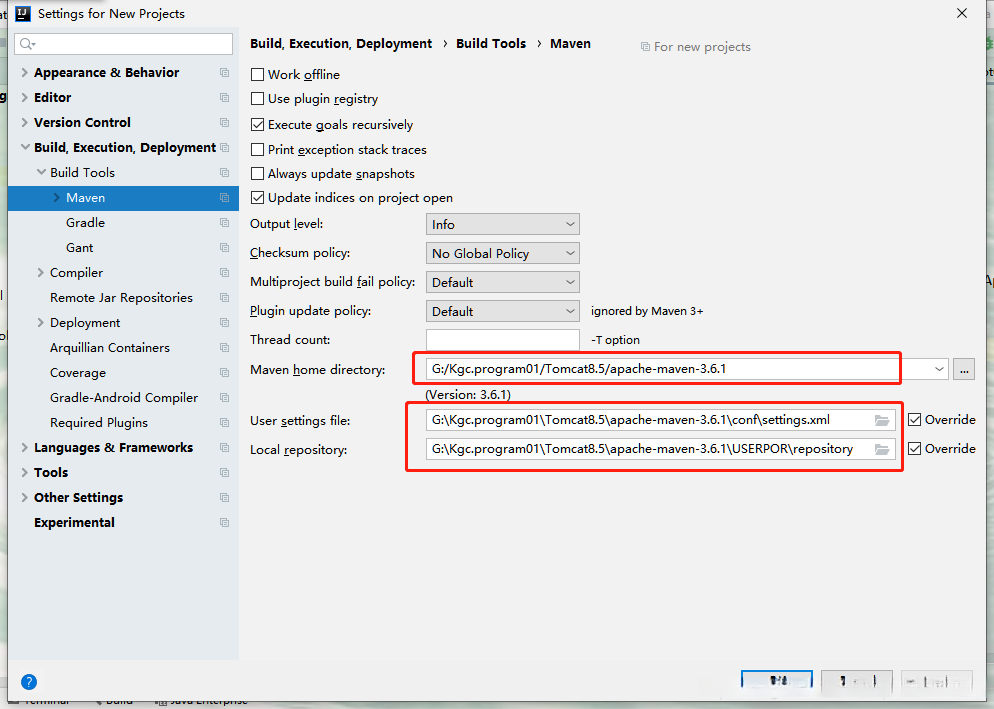994x709 pixels.
Task: Open Arquillian Containers settings
Action: click(110, 348)
